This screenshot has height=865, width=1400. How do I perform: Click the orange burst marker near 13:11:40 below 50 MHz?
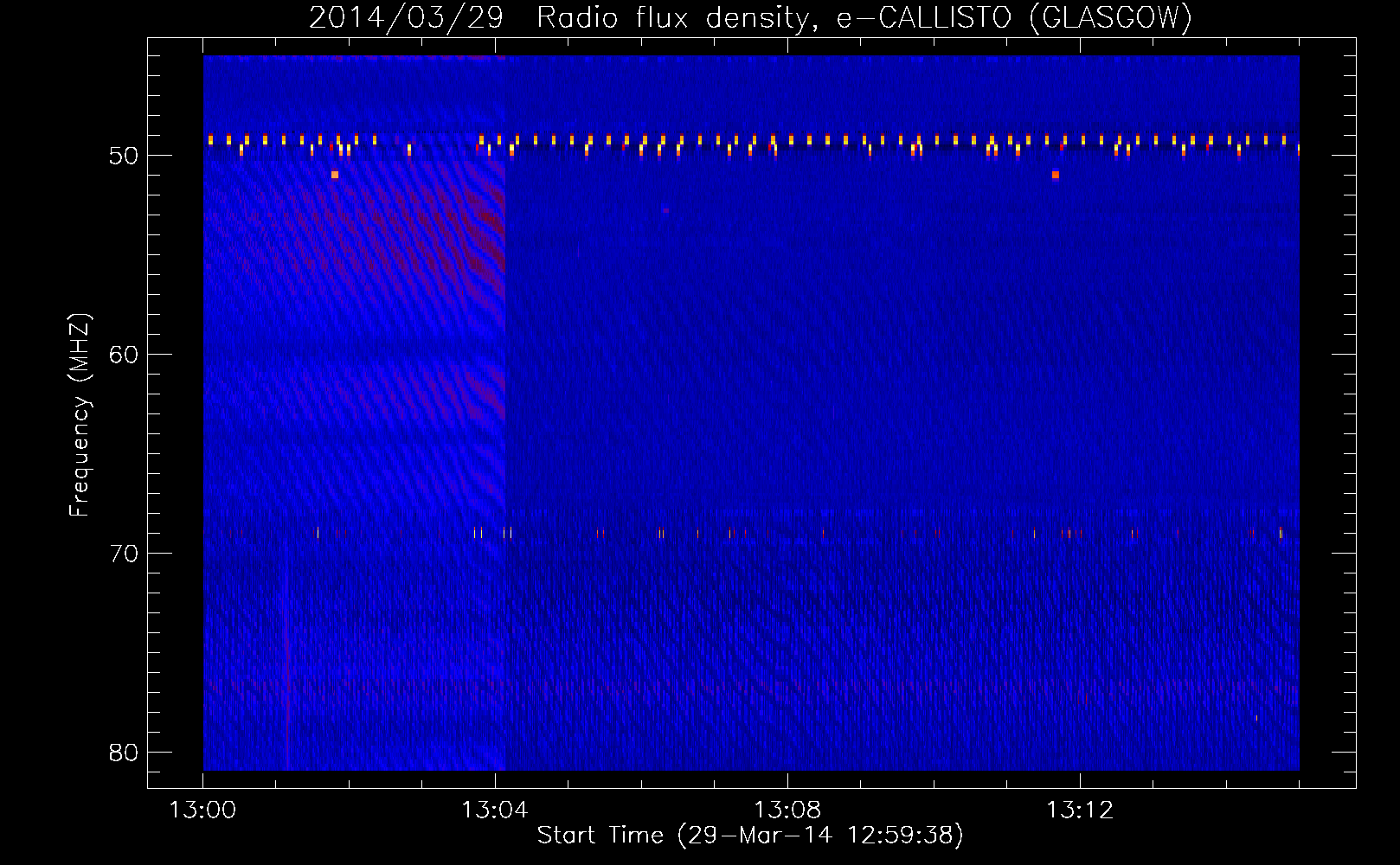[x=1055, y=175]
